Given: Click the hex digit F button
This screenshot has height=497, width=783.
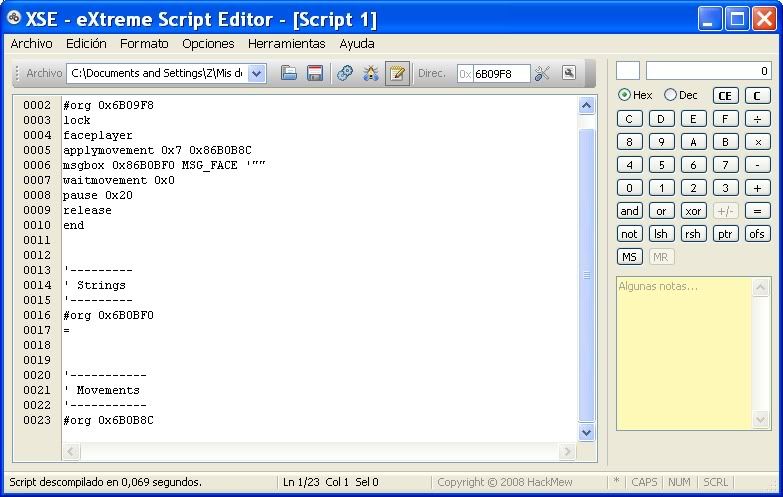Looking at the screenshot, I should tap(725, 119).
